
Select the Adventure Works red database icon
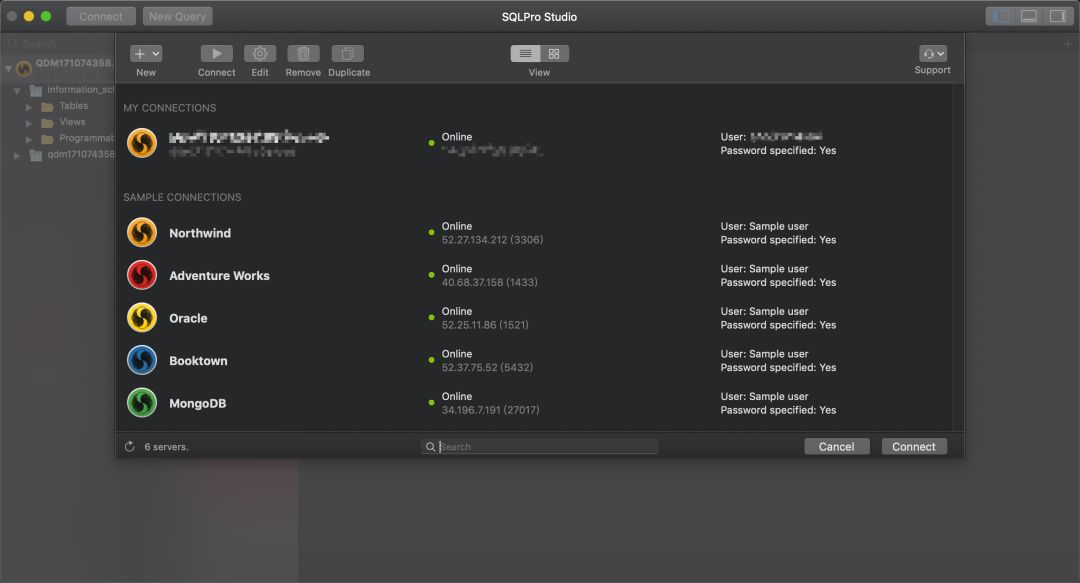pos(142,275)
